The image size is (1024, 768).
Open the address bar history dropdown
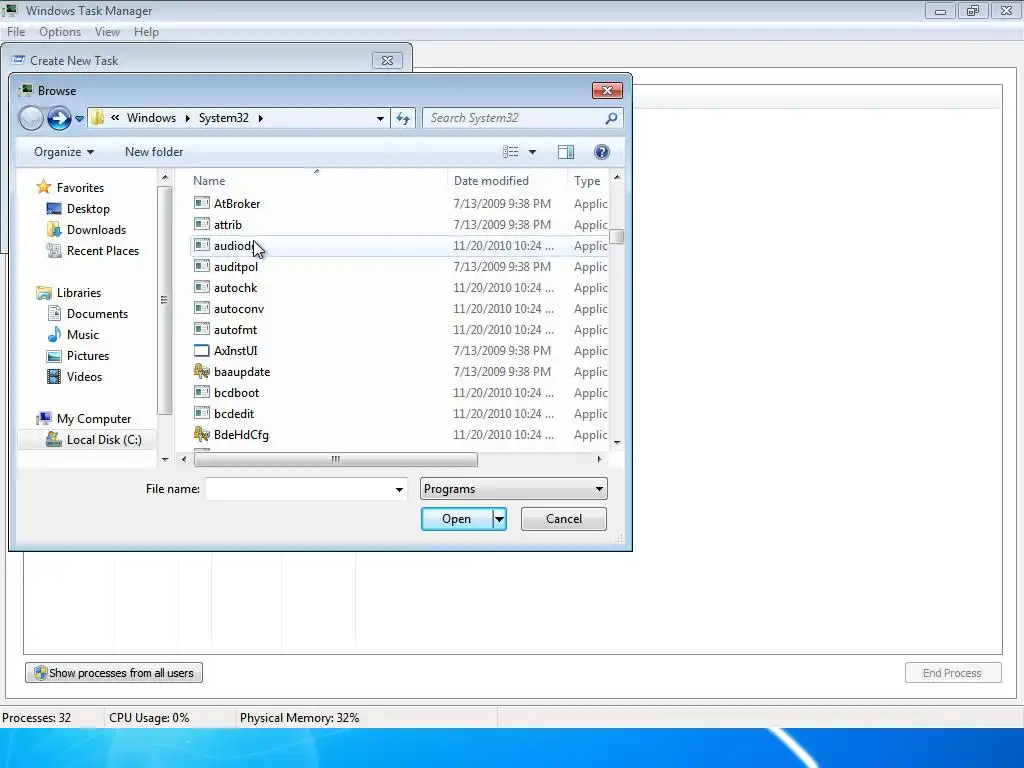(380, 119)
